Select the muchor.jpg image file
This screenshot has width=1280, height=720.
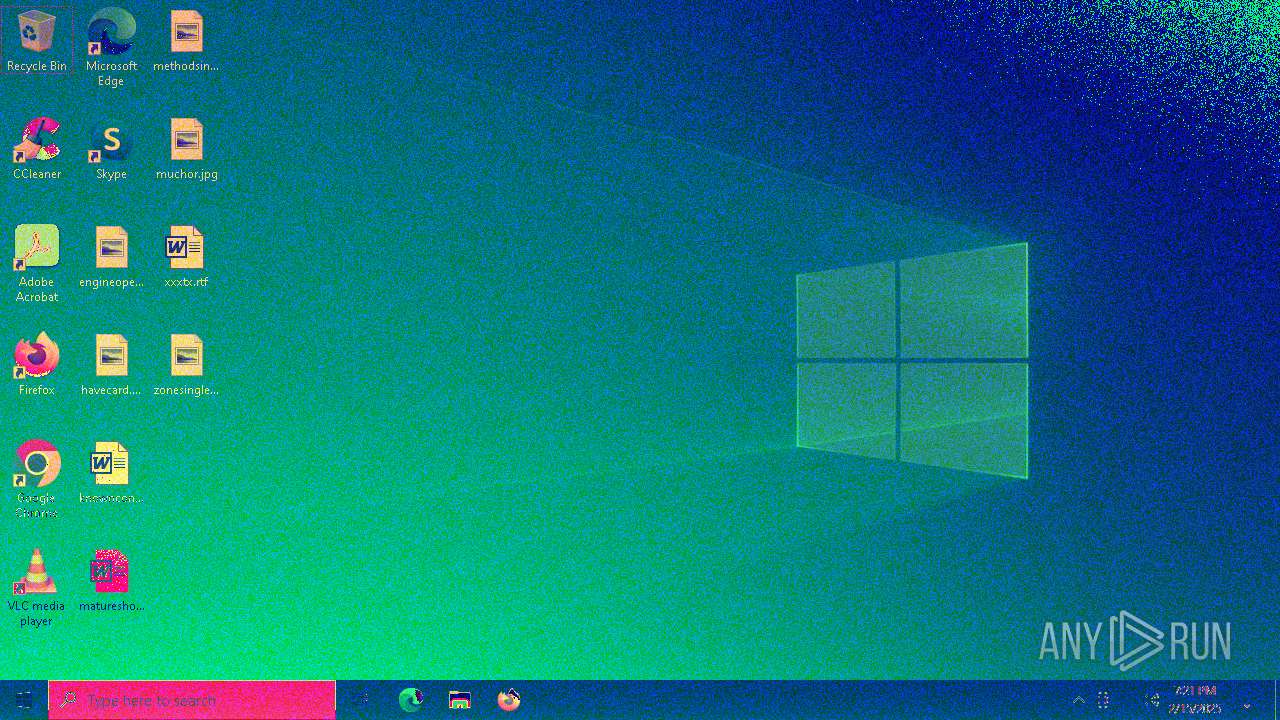coord(186,149)
